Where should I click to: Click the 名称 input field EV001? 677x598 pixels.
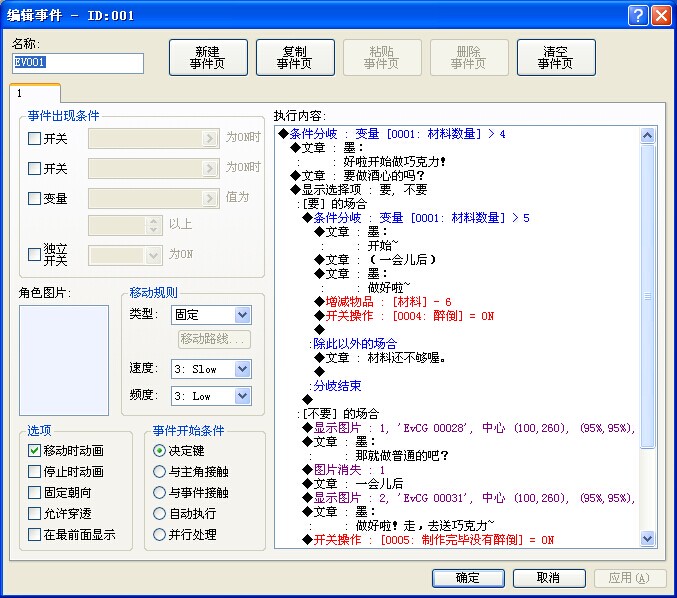pyautogui.click(x=78, y=63)
